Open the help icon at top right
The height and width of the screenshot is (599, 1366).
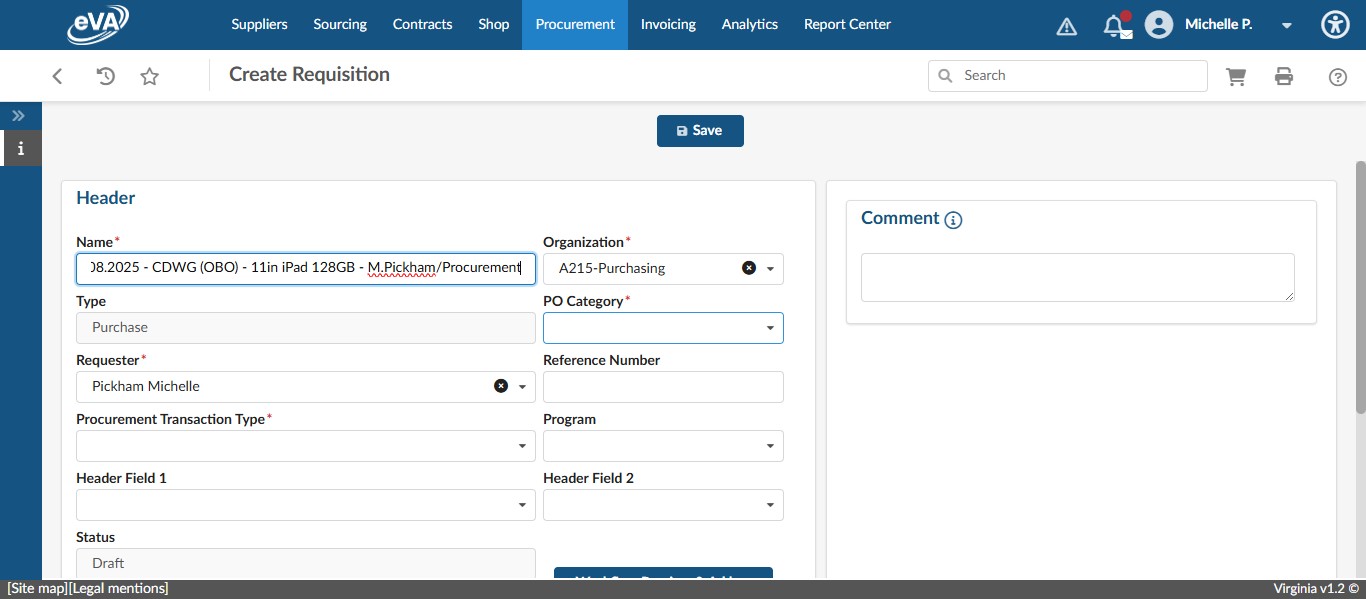pyautogui.click(x=1338, y=75)
